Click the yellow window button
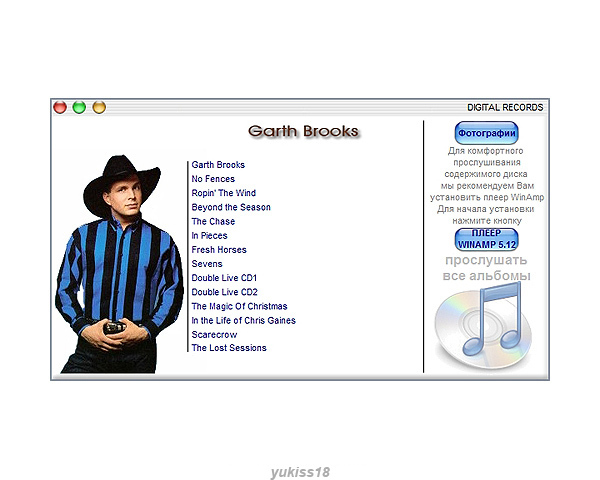The width and height of the screenshot is (600, 480). click(99, 107)
